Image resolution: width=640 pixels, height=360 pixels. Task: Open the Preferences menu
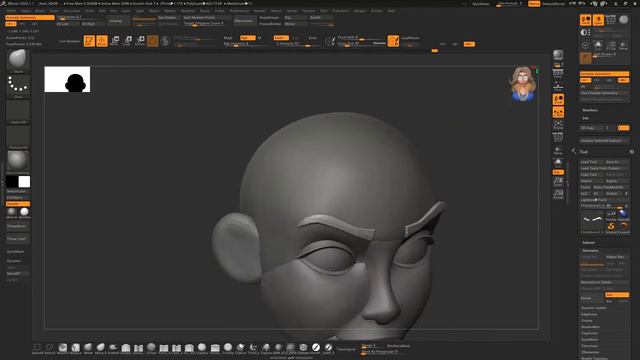tap(239, 11)
